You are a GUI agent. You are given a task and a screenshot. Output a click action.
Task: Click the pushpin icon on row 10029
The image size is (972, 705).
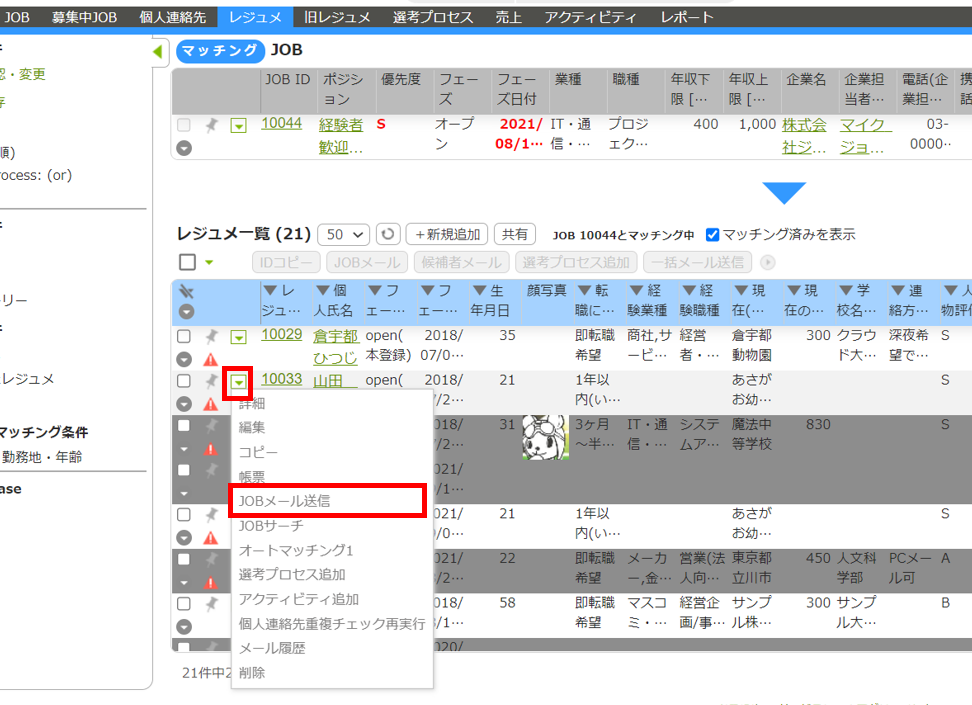pyautogui.click(x=210, y=337)
